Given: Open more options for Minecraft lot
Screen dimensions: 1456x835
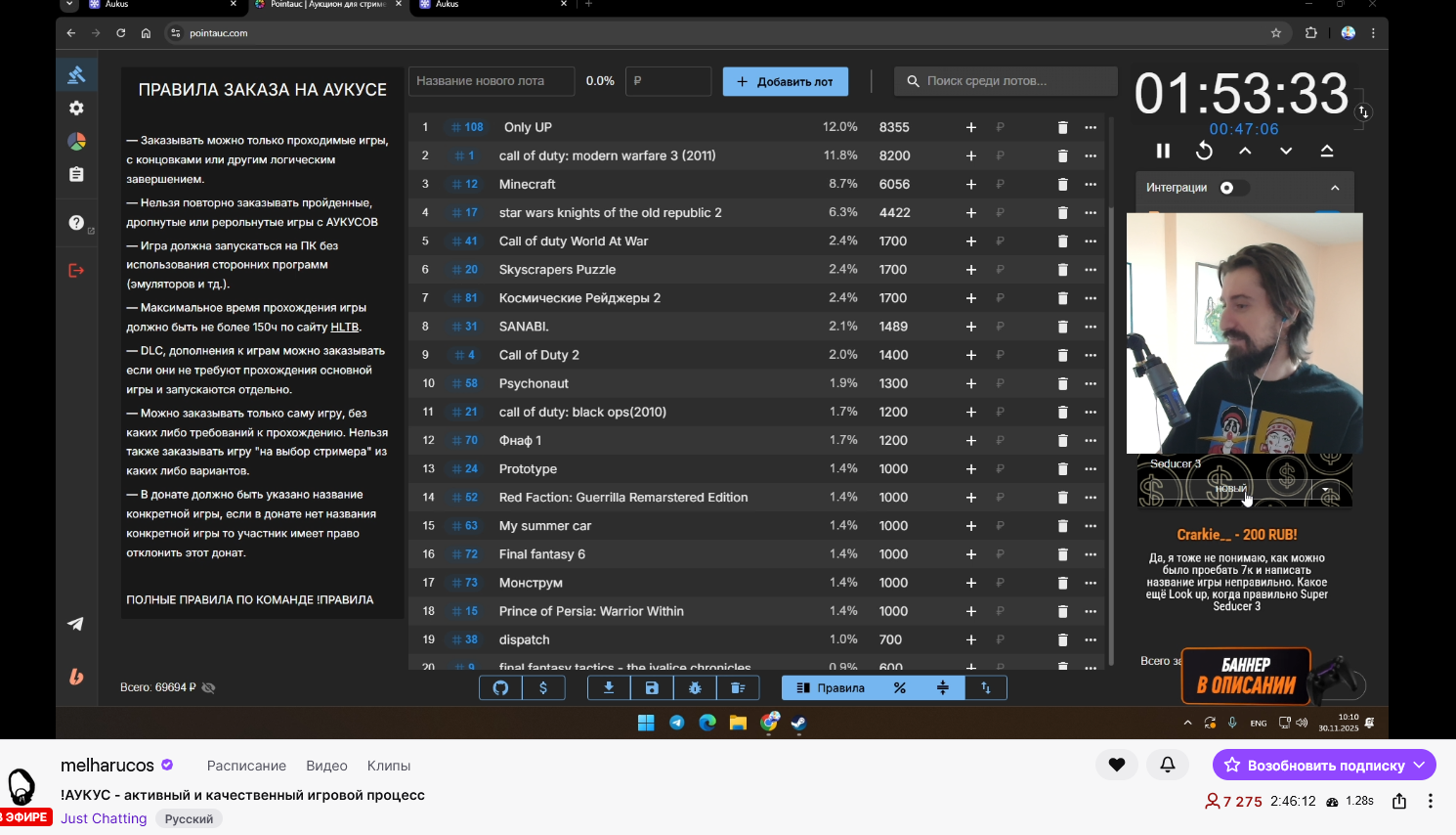Looking at the screenshot, I should [x=1091, y=184].
